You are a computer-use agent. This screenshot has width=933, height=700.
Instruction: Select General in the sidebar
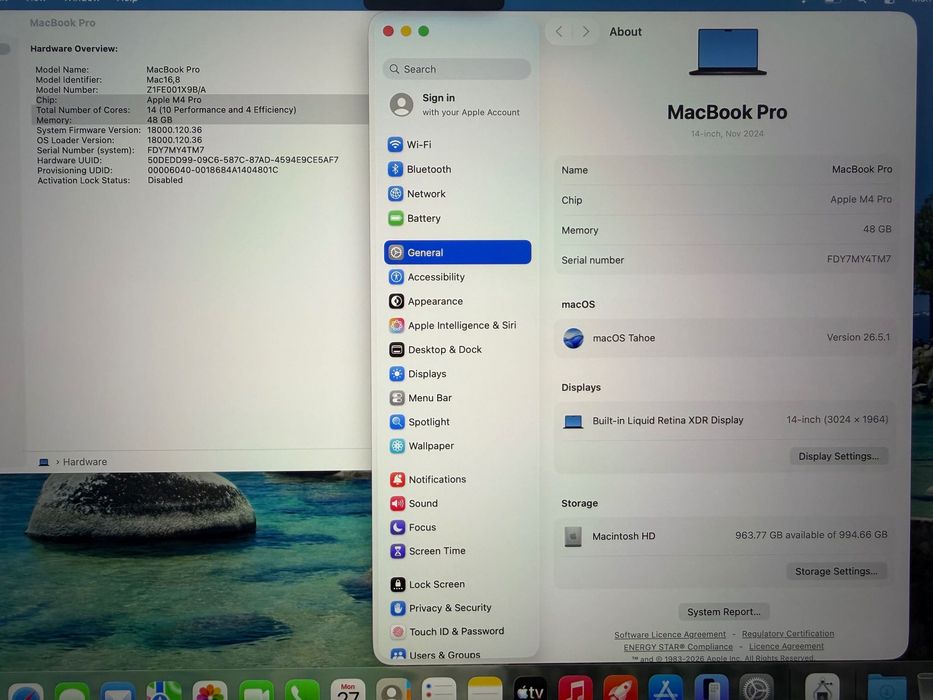(x=457, y=252)
